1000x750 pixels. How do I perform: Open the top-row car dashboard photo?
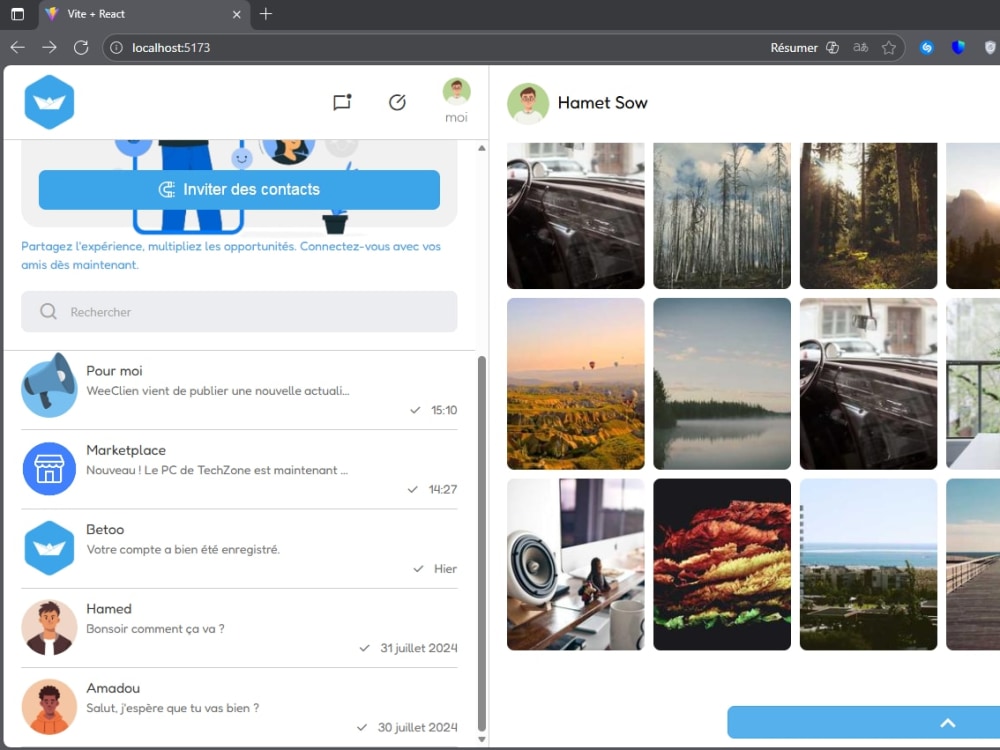575,216
